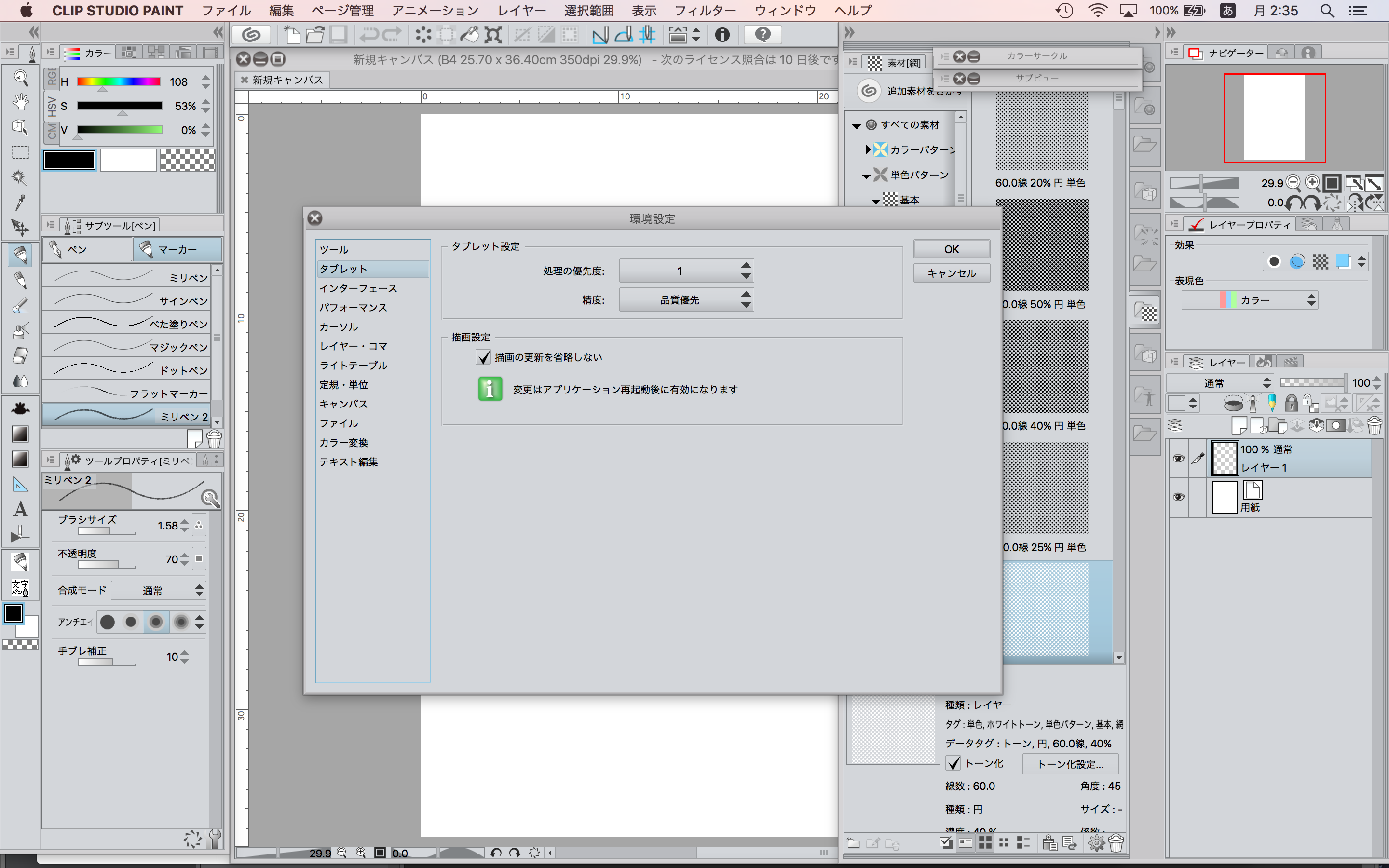The width and height of the screenshot is (1389, 868).
Task: Toggle the トーン化 checkbox
Action: click(953, 763)
